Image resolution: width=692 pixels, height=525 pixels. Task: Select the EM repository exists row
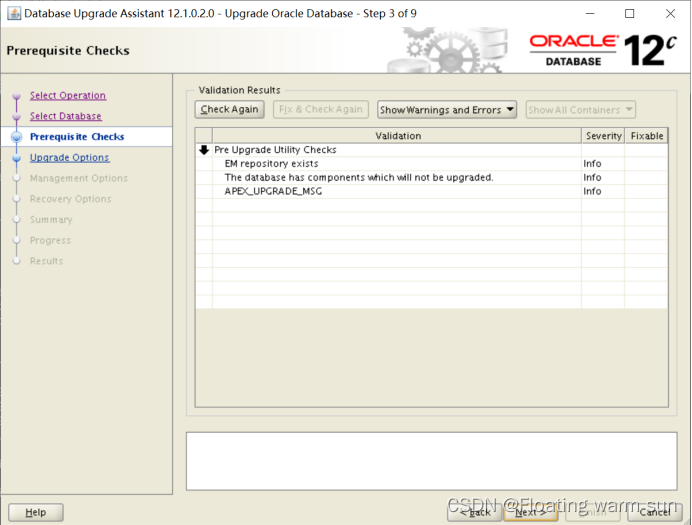432,164
